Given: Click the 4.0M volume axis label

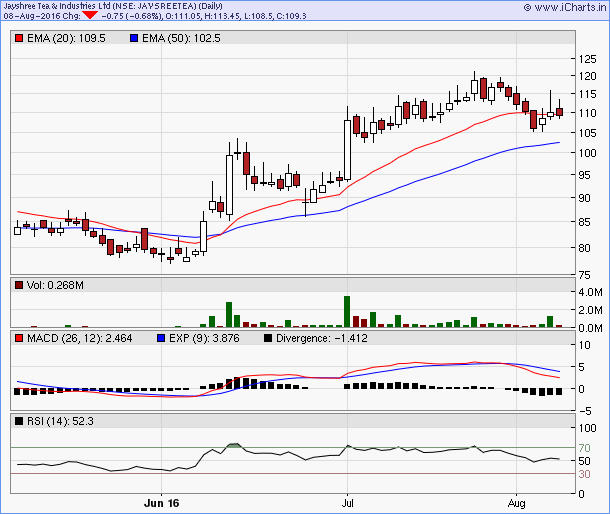Looking at the screenshot, I should [x=590, y=292].
